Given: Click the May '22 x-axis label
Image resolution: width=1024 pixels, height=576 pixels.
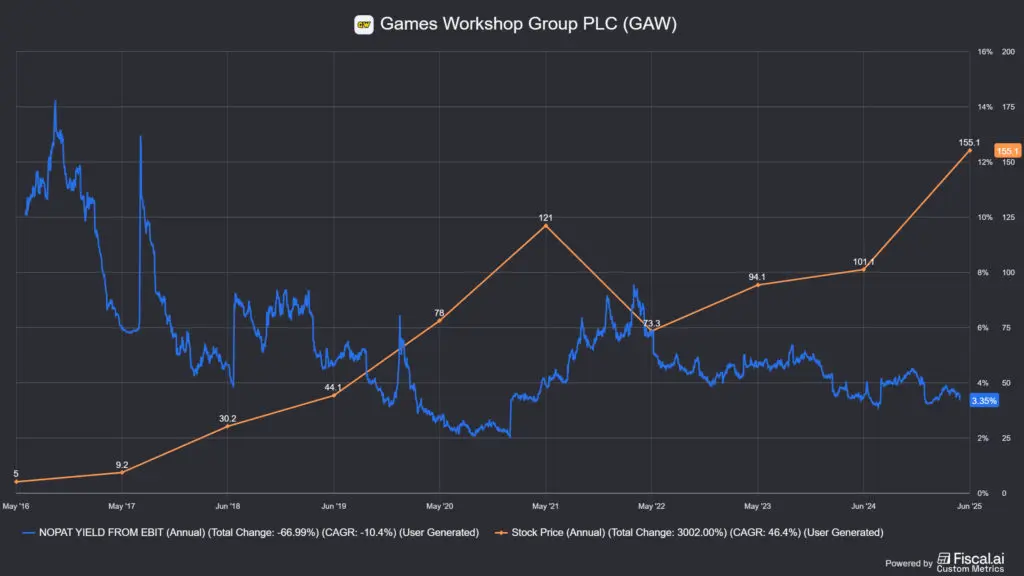Looking at the screenshot, I should point(651,506).
